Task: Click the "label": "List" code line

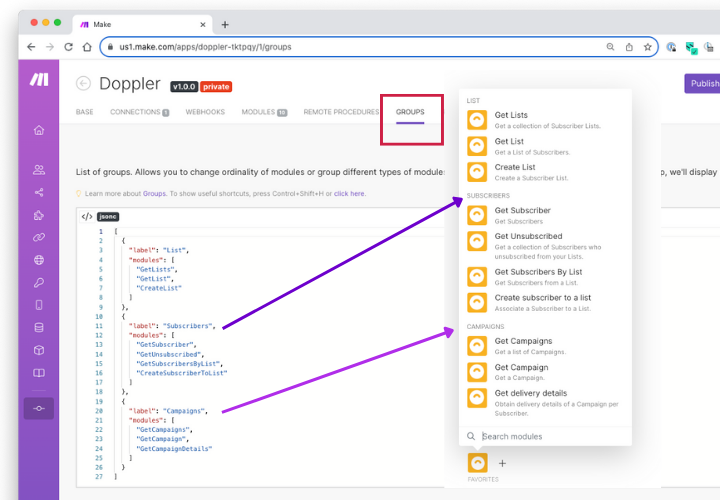Action: click(x=159, y=250)
